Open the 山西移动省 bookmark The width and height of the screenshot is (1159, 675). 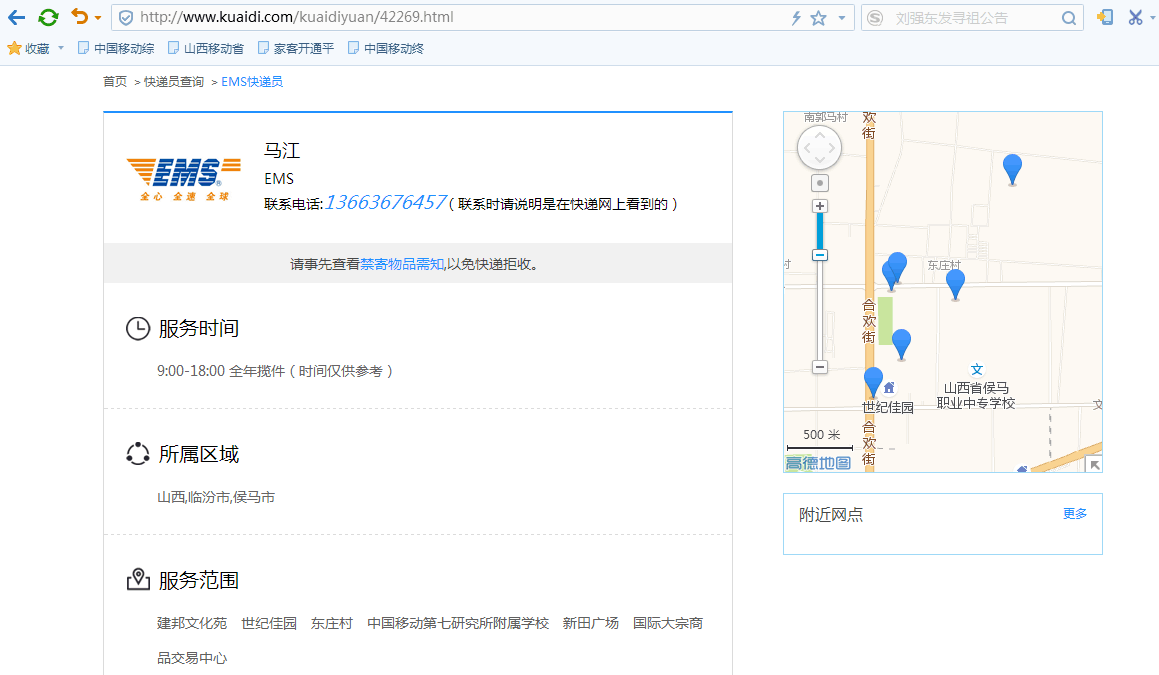click(x=205, y=48)
